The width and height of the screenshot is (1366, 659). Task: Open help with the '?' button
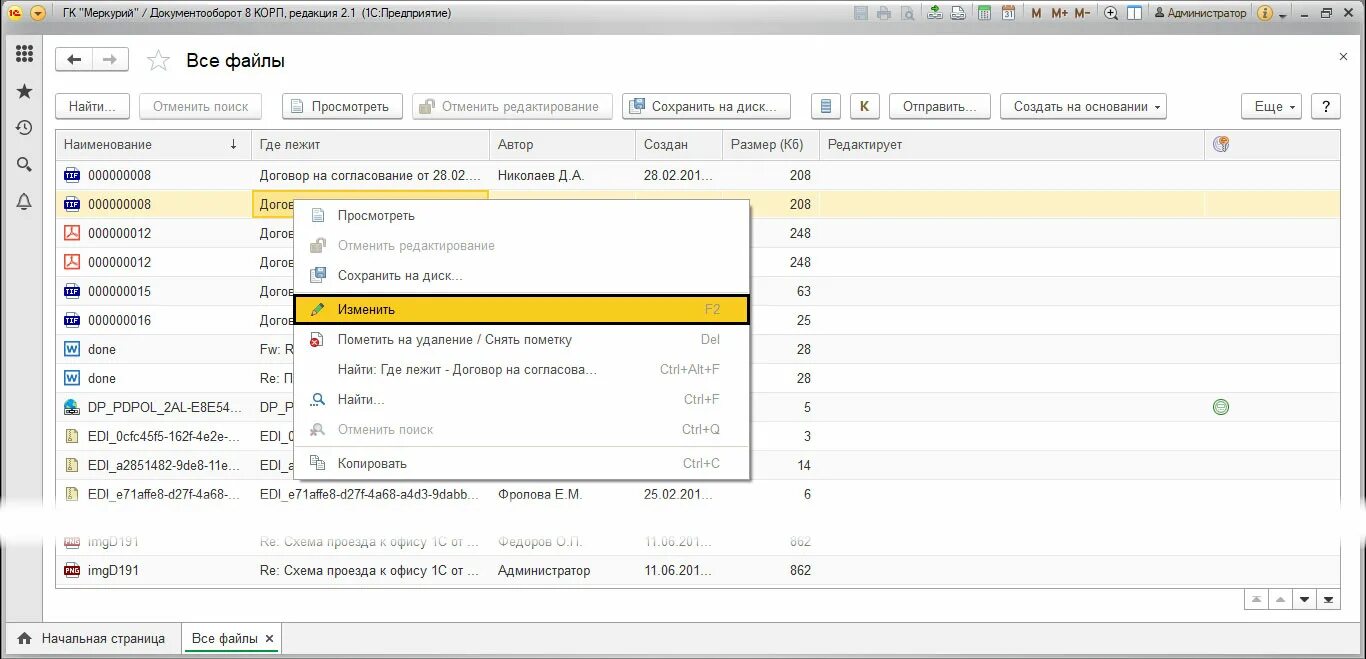(1325, 106)
